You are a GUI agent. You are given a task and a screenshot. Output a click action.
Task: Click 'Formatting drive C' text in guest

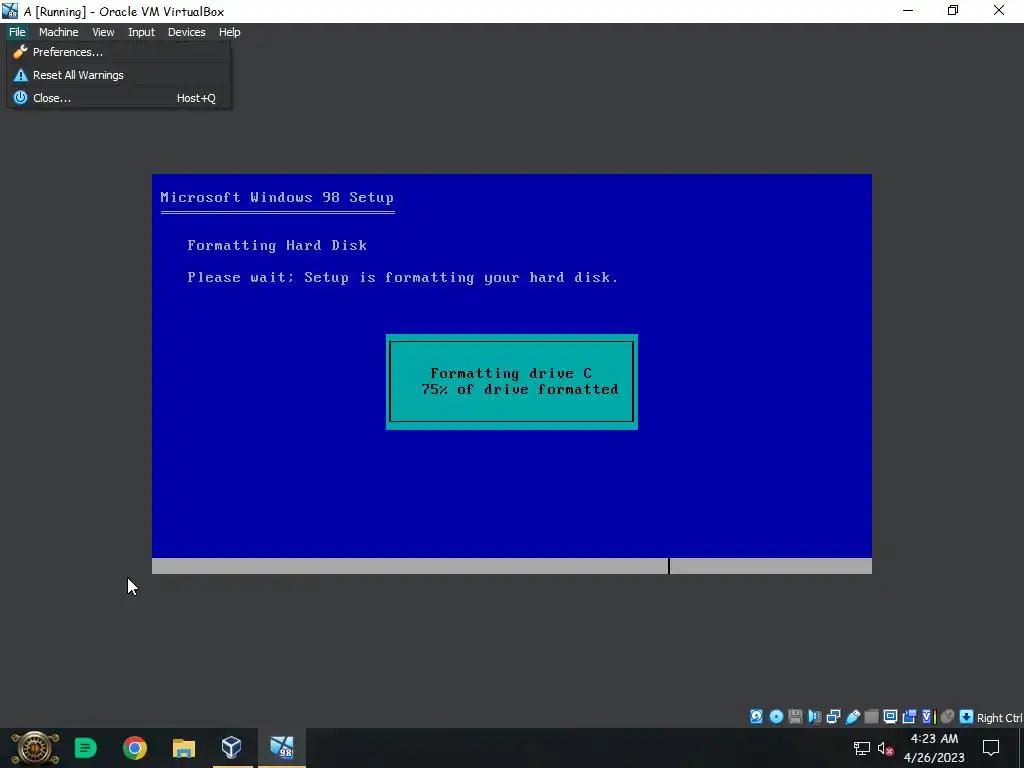pos(511,374)
